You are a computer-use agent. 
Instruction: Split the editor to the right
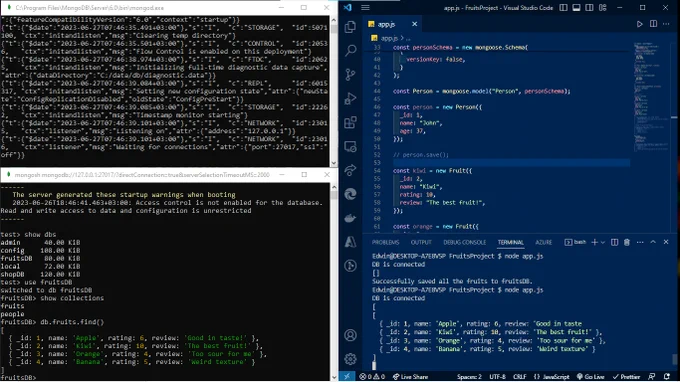click(653, 24)
